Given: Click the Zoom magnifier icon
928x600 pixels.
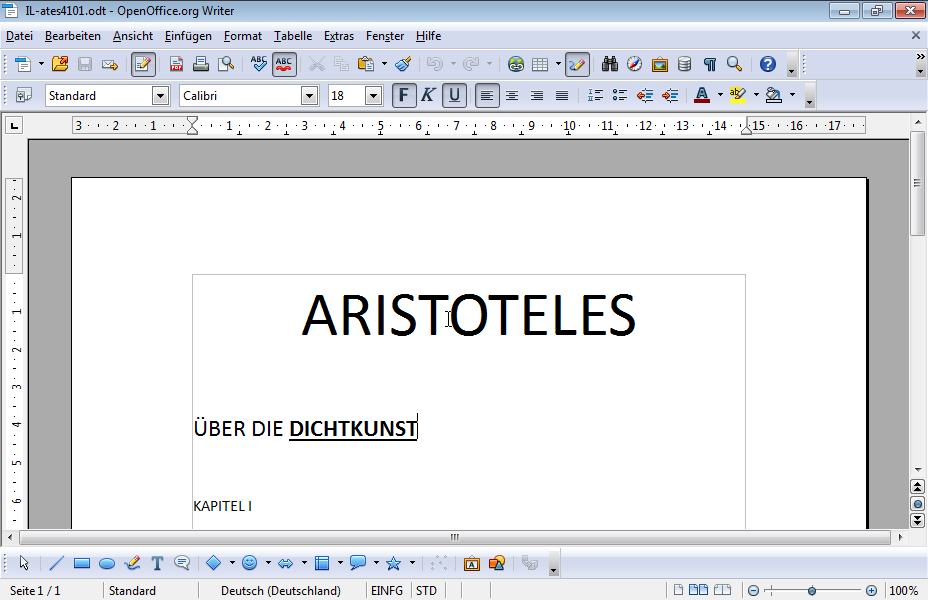Looking at the screenshot, I should pyautogui.click(x=734, y=64).
